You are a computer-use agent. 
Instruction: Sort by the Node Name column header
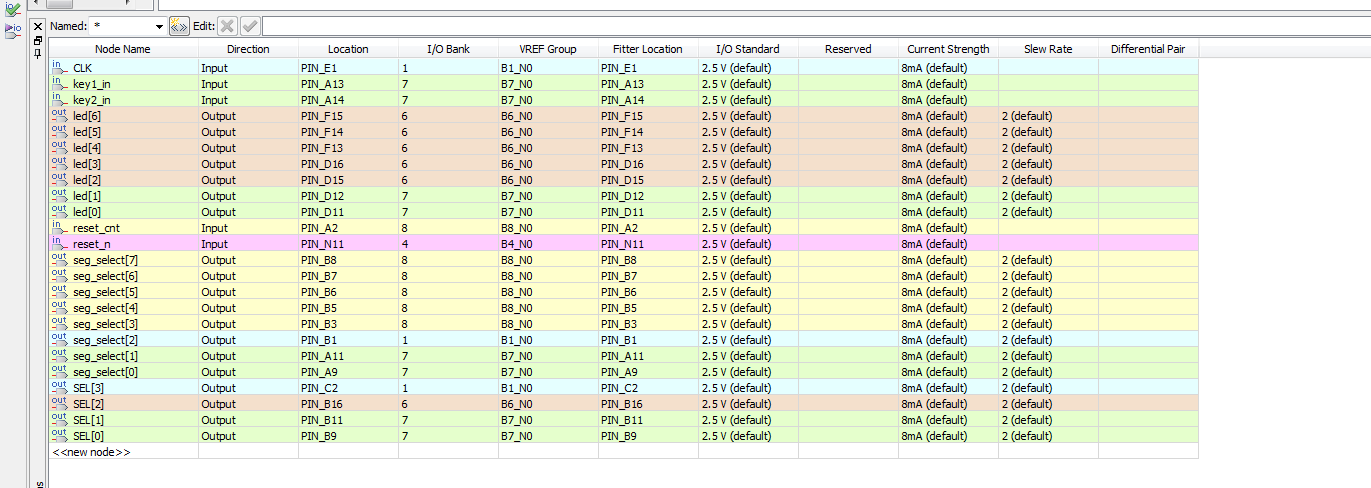123,49
